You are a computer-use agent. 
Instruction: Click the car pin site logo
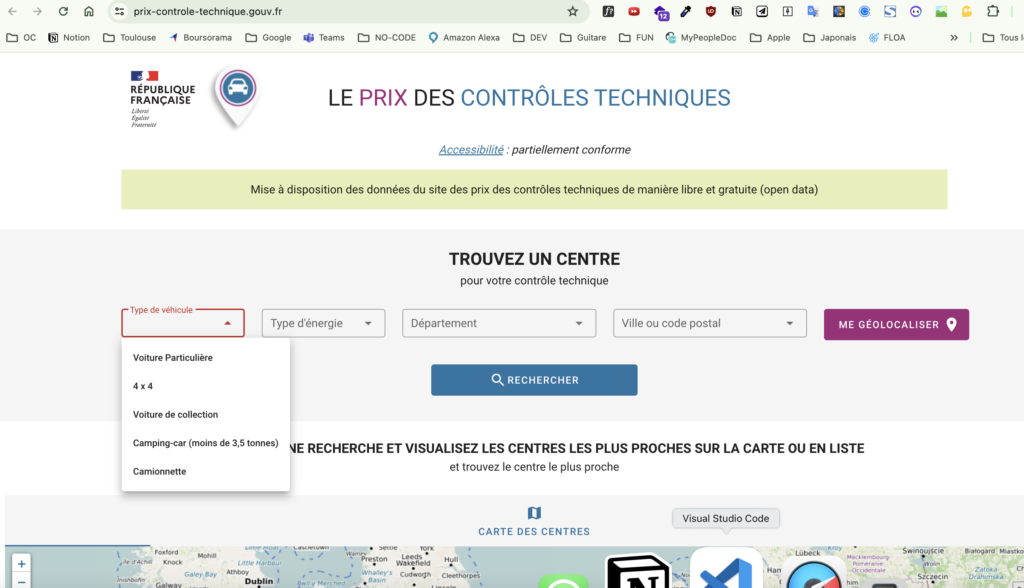coord(237,96)
